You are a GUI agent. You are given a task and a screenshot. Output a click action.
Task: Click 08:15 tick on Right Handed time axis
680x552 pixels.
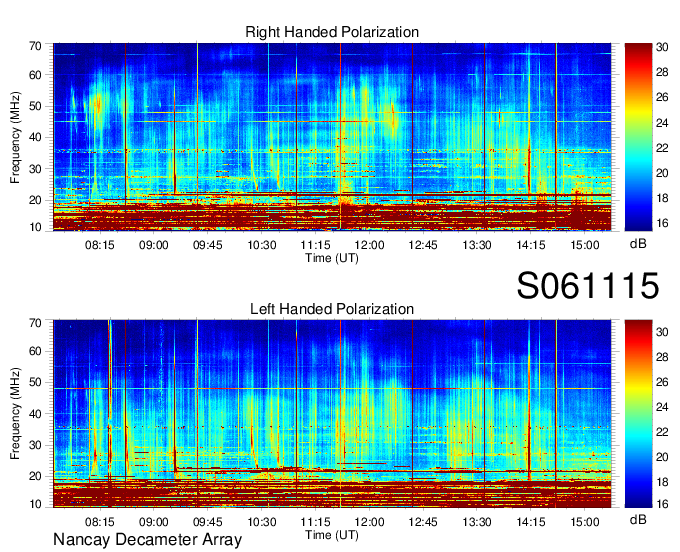pyautogui.click(x=100, y=245)
